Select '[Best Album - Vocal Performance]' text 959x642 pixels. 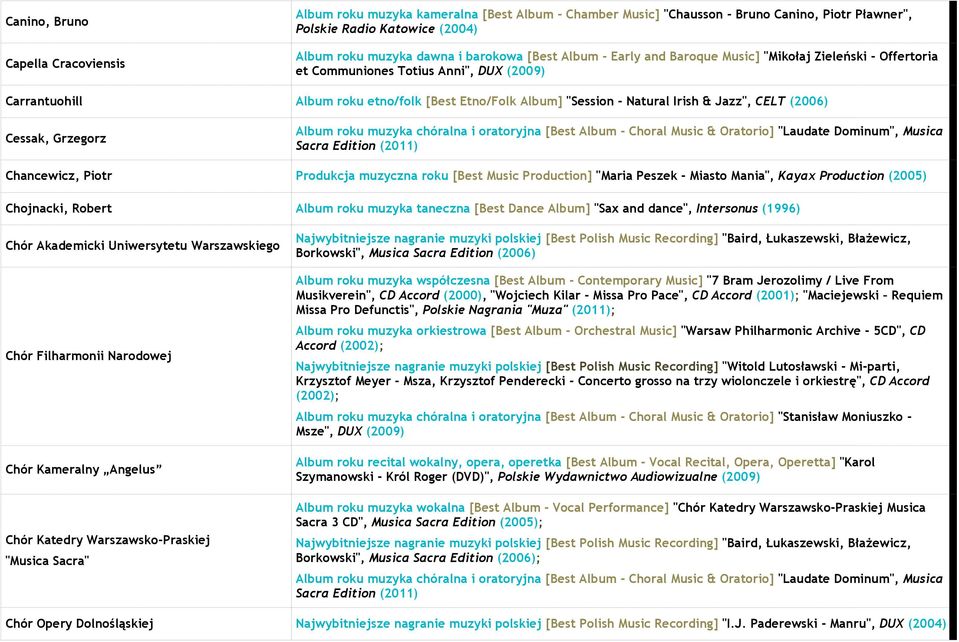click(x=569, y=507)
